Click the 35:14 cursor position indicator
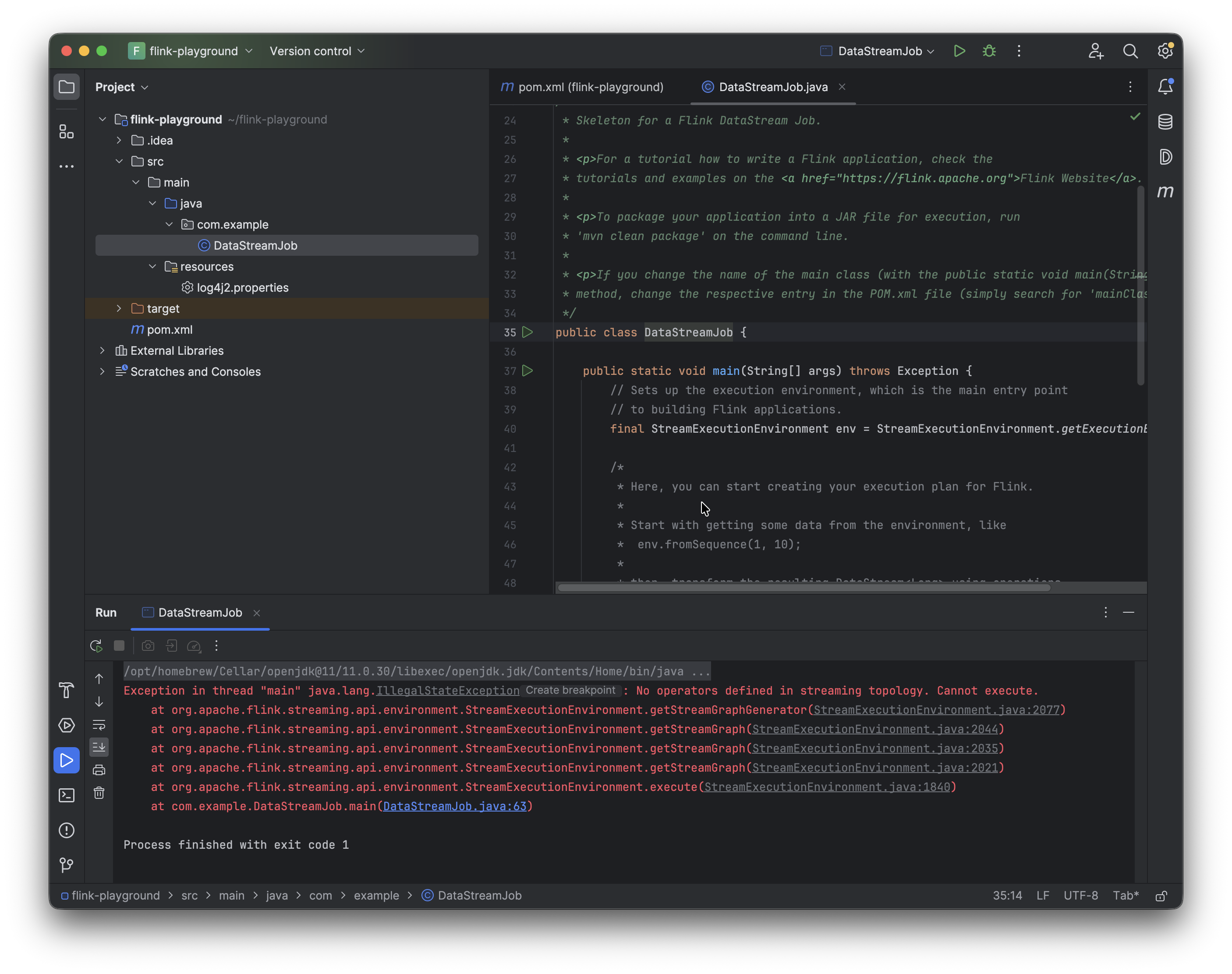Image resolution: width=1232 pixels, height=974 pixels. pyautogui.click(x=1007, y=895)
